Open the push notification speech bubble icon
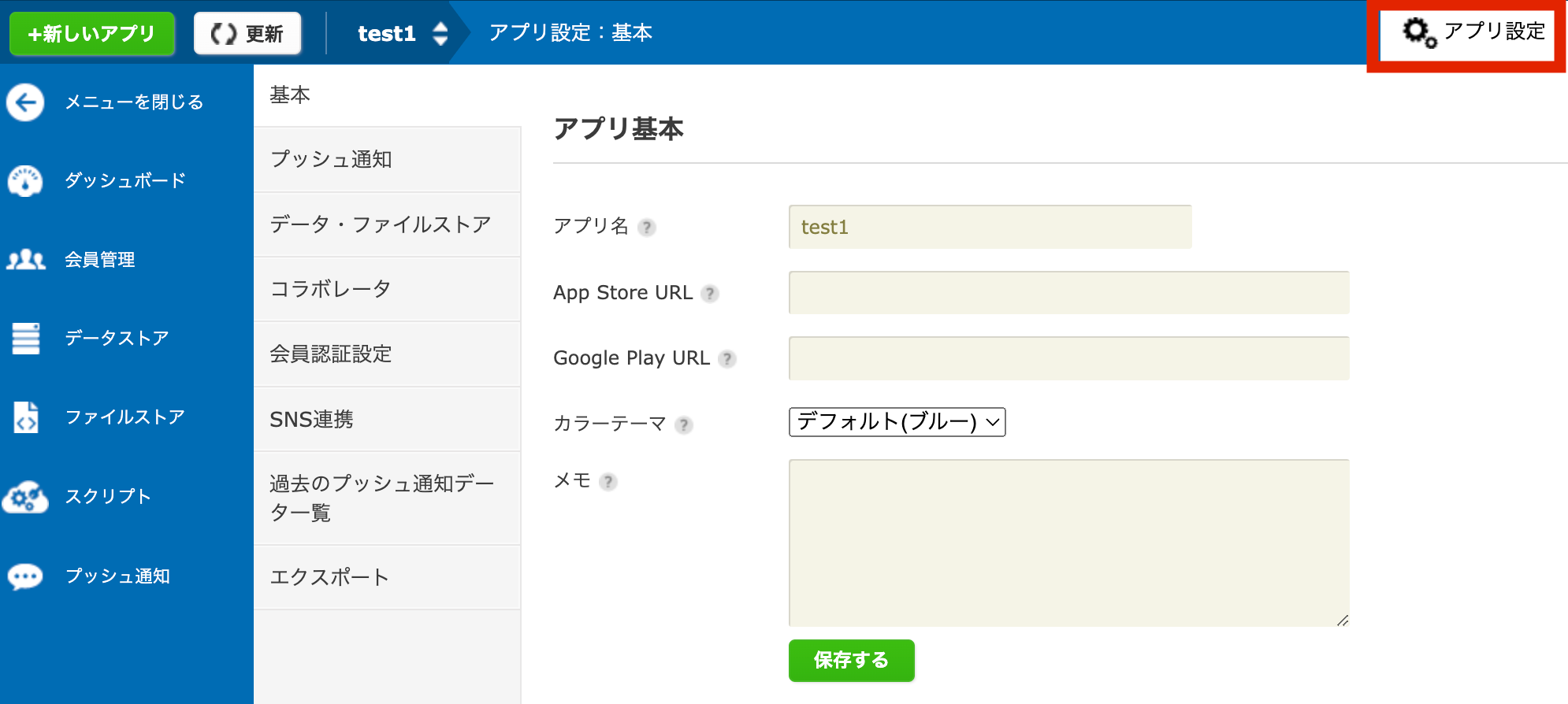 pyautogui.click(x=25, y=576)
